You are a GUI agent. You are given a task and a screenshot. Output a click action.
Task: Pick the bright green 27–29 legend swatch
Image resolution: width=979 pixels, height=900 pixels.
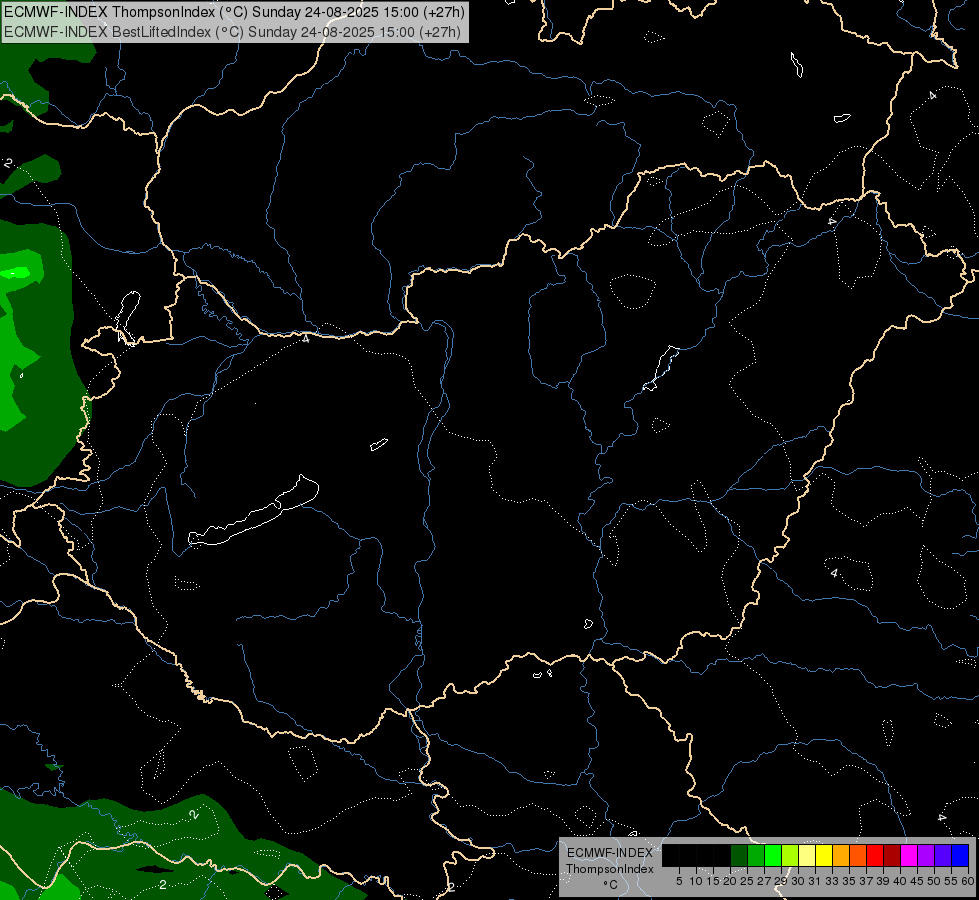pos(773,855)
